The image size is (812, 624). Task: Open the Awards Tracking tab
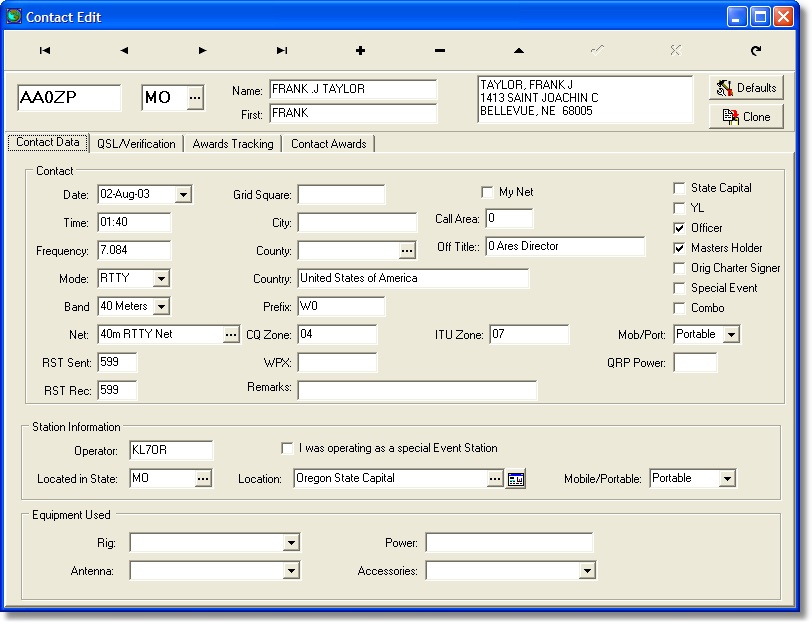tap(233, 144)
